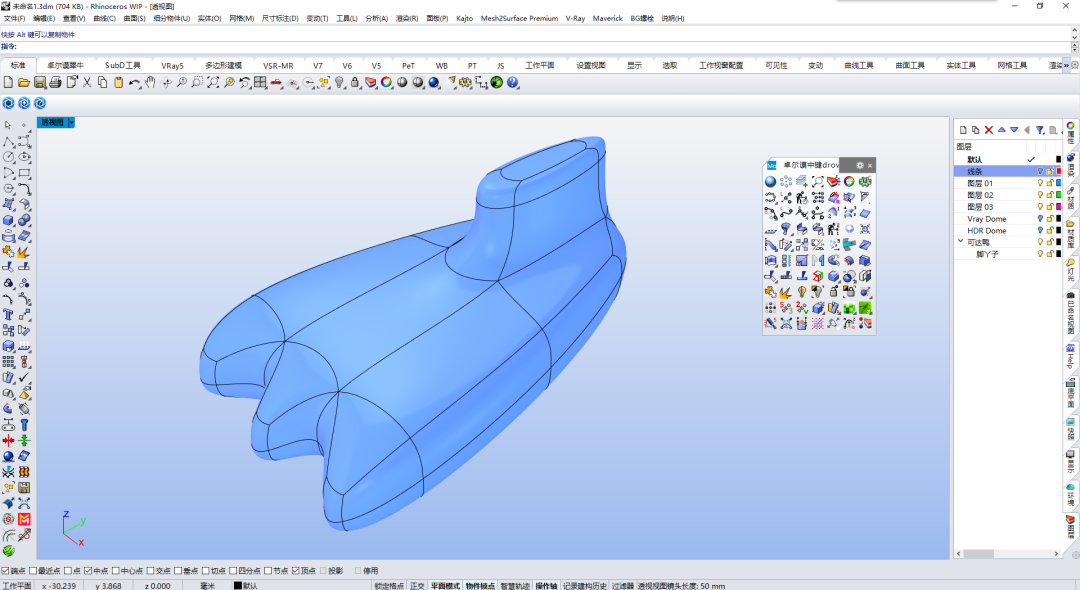Image resolution: width=1080 pixels, height=590 pixels.
Task: Click the Paste clipboard icon
Action: (x=118, y=83)
